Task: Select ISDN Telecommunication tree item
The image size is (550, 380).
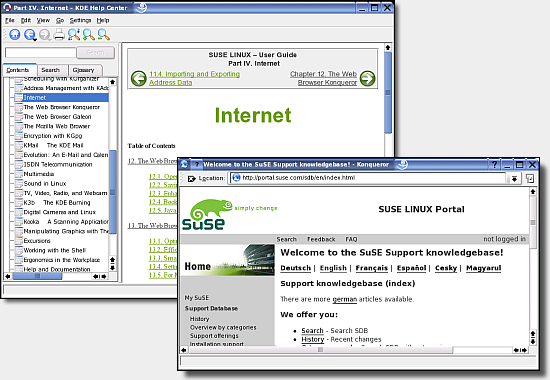Action: [x=58, y=164]
